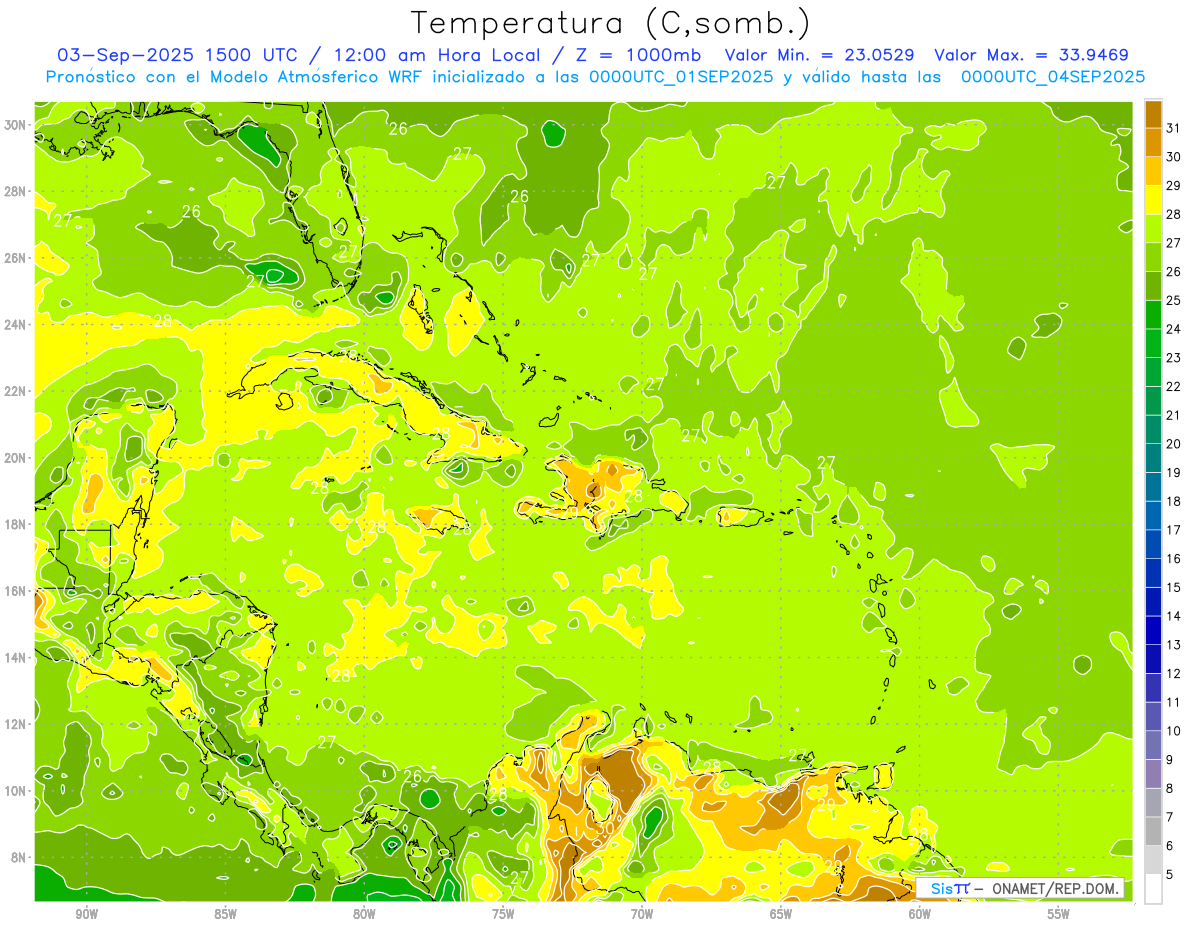The height and width of the screenshot is (927, 1200).
Task: Click the 28N latitude axis label
Action: [17, 191]
